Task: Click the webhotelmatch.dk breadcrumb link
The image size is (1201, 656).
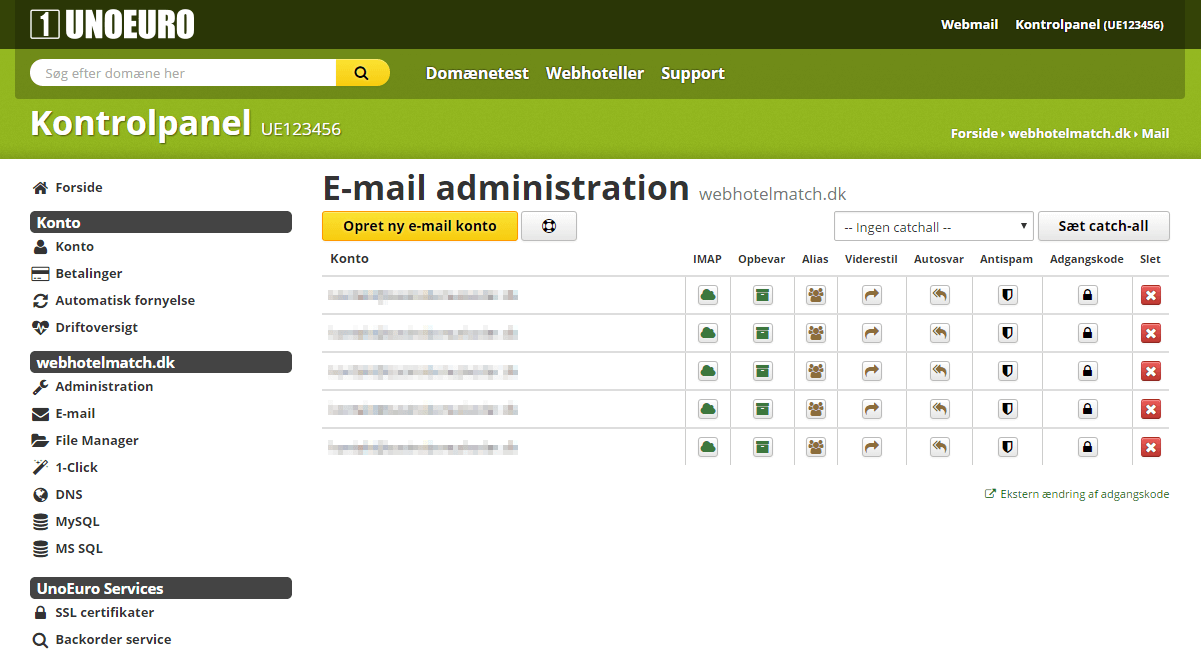Action: [1069, 133]
